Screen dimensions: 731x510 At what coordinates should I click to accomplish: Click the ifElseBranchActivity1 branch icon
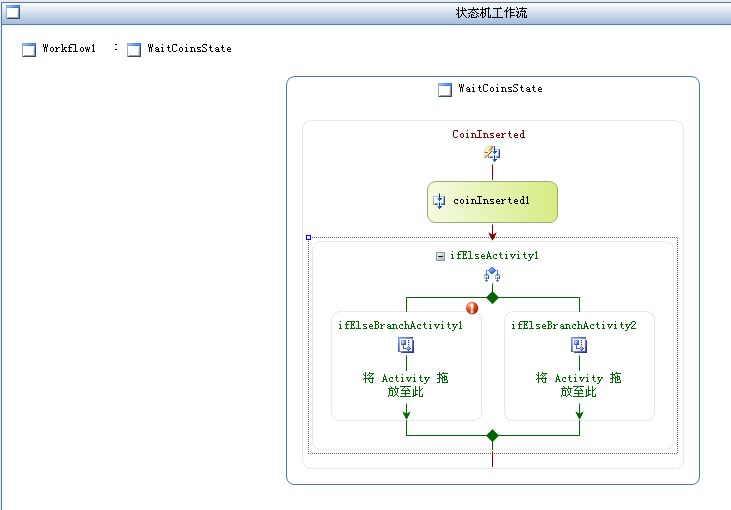406,345
